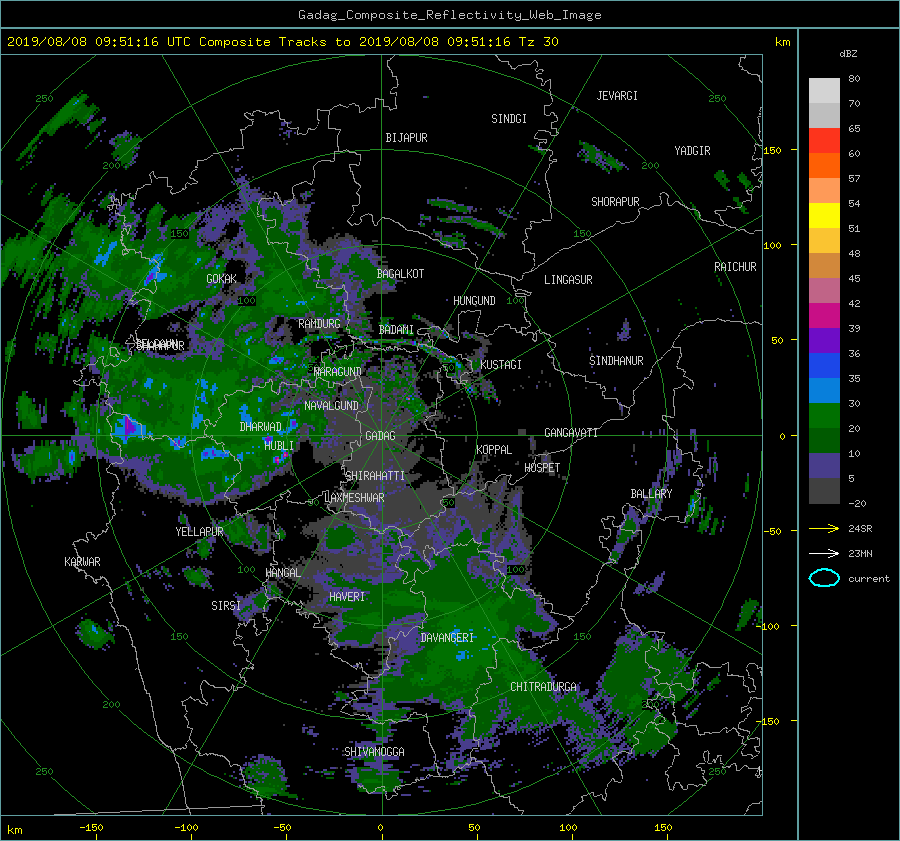Click the CHITRADURGA city label

click(544, 687)
